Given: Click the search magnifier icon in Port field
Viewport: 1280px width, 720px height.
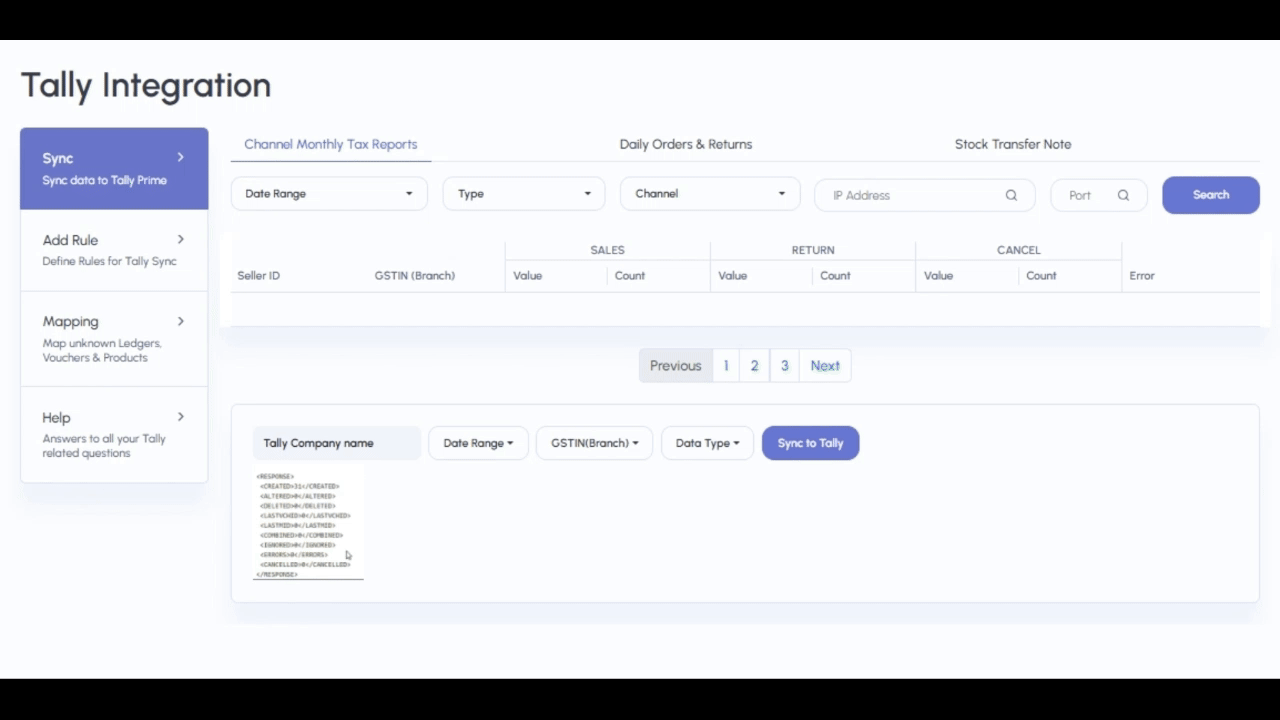Looking at the screenshot, I should 1123,195.
